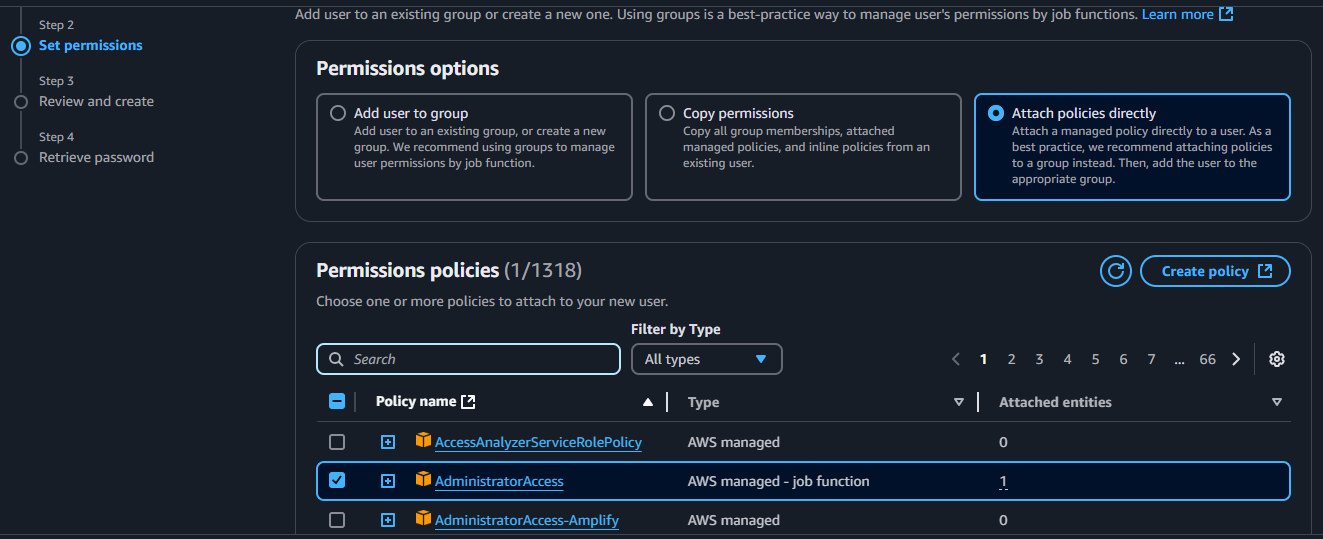Image resolution: width=1323 pixels, height=539 pixels.
Task: Uncheck the AdministratorAccess policy checkbox
Action: pyautogui.click(x=337, y=481)
